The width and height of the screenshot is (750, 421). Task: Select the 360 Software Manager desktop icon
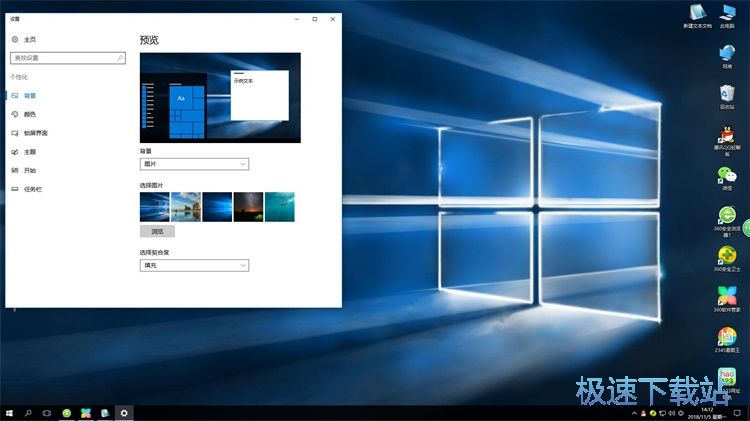pyautogui.click(x=727, y=299)
